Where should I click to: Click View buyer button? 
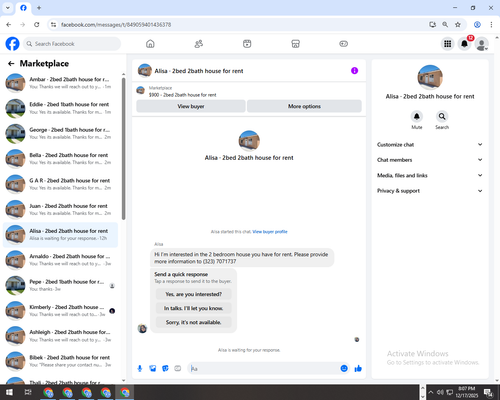coord(191,106)
